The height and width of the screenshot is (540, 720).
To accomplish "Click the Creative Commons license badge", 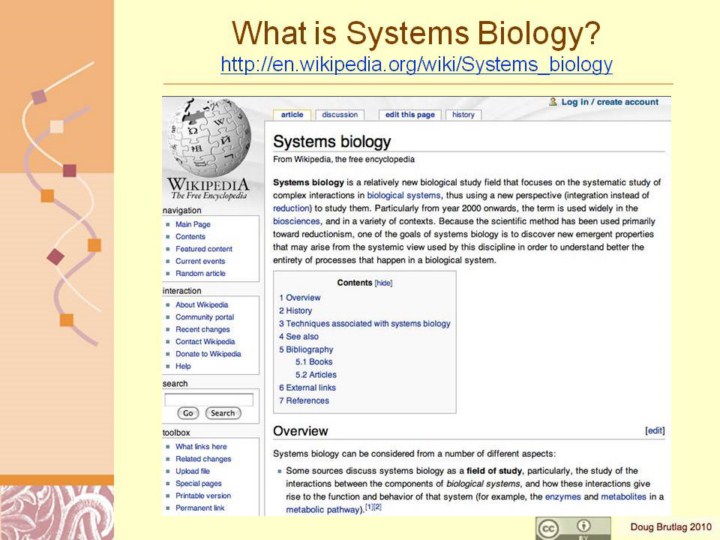I will point(572,528).
